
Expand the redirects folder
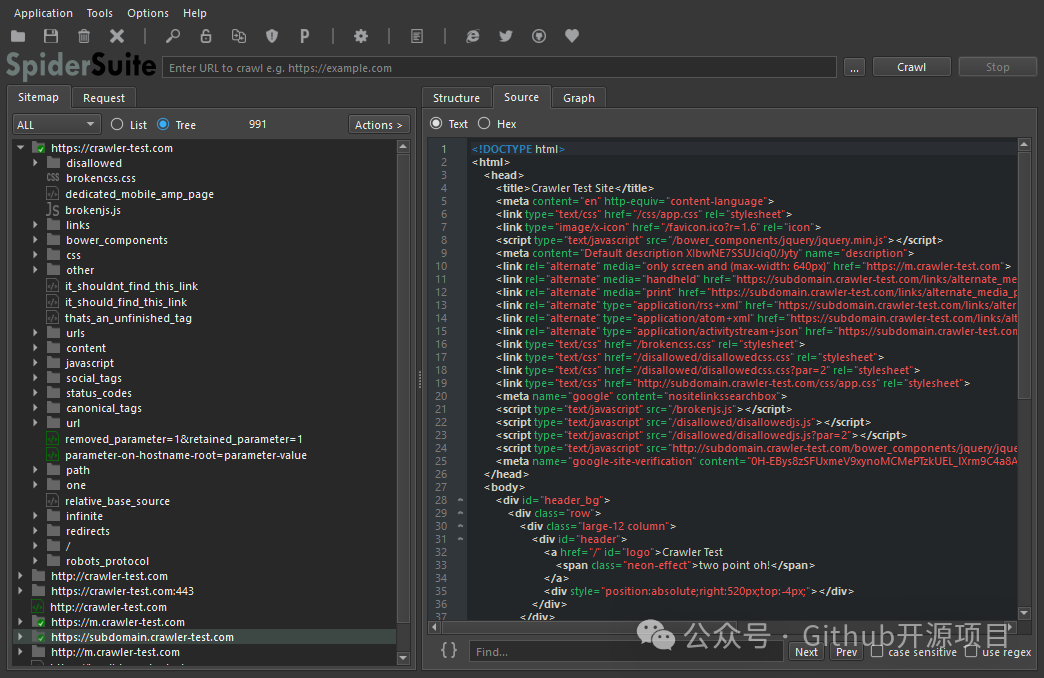tap(35, 531)
